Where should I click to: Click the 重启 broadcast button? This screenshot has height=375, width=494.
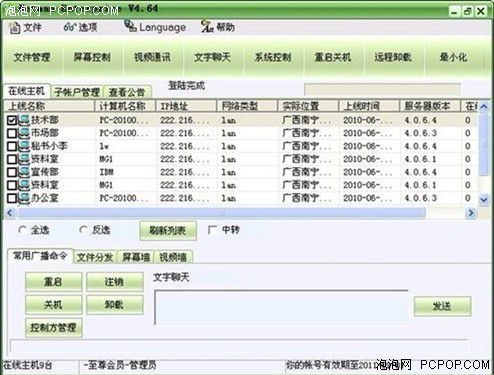(53, 282)
